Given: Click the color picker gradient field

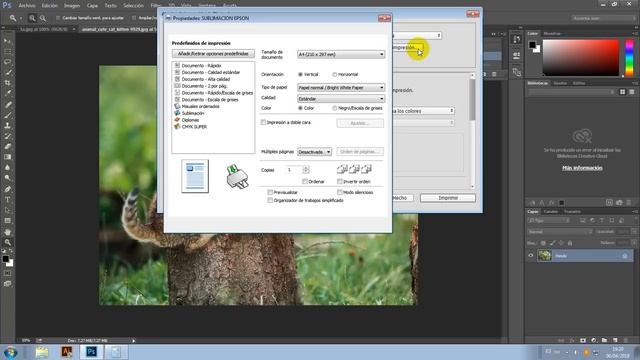Looking at the screenshot, I should [581, 58].
